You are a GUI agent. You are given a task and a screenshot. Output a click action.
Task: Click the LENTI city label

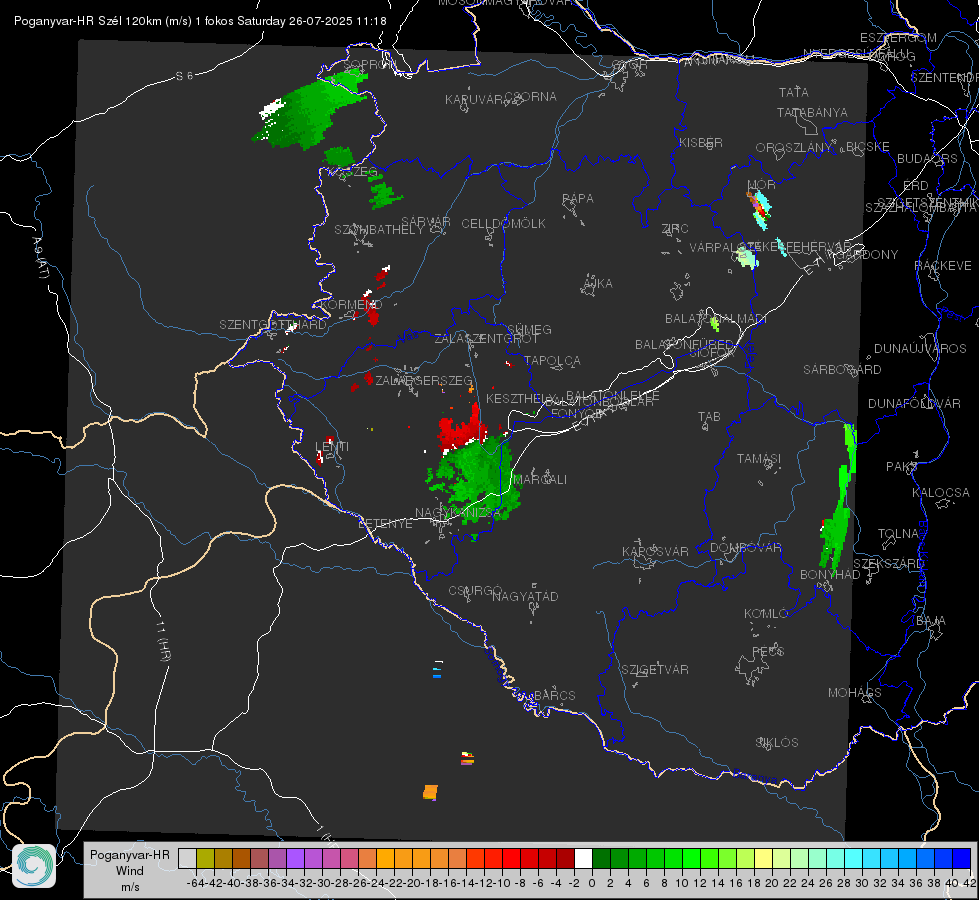point(332,447)
